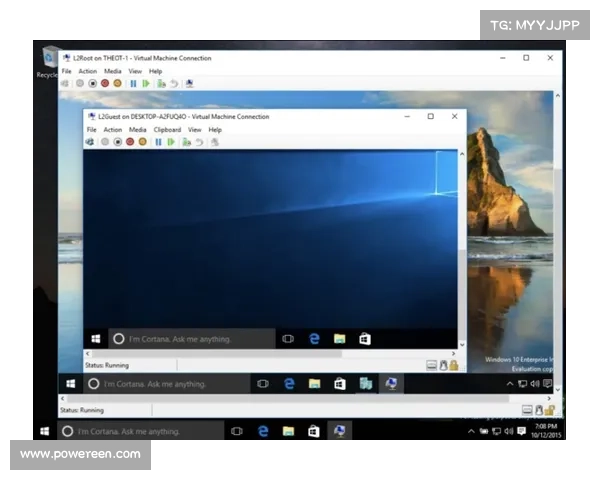Expand hidden tray icons in L2Root VM taskbar
Image resolution: width=600 pixels, height=480 pixels.
509,384
